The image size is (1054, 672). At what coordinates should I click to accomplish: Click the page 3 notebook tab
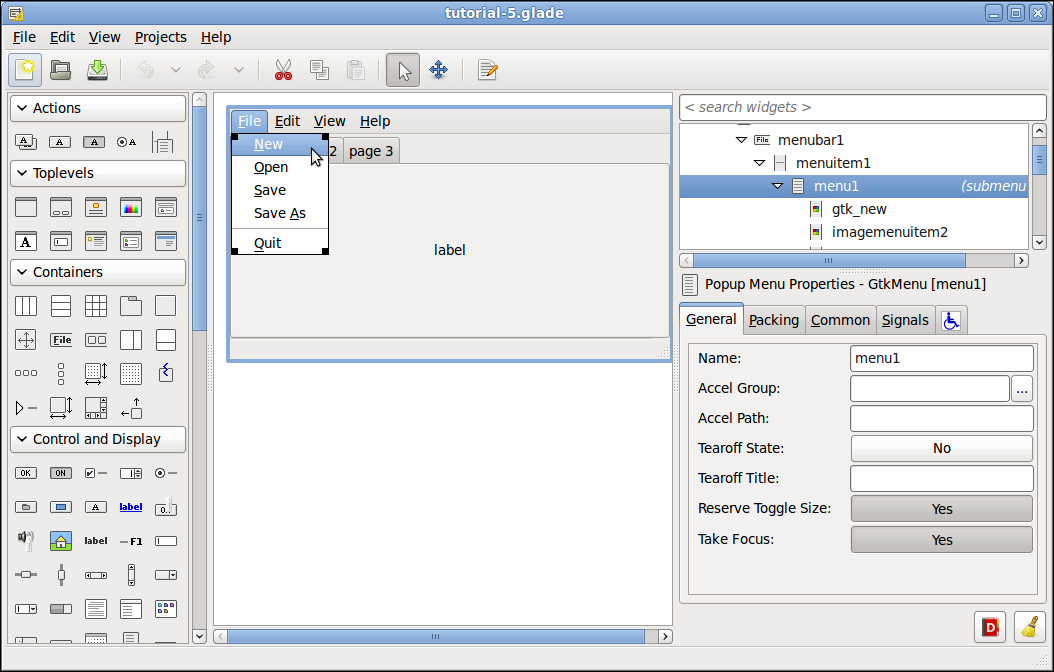click(371, 151)
